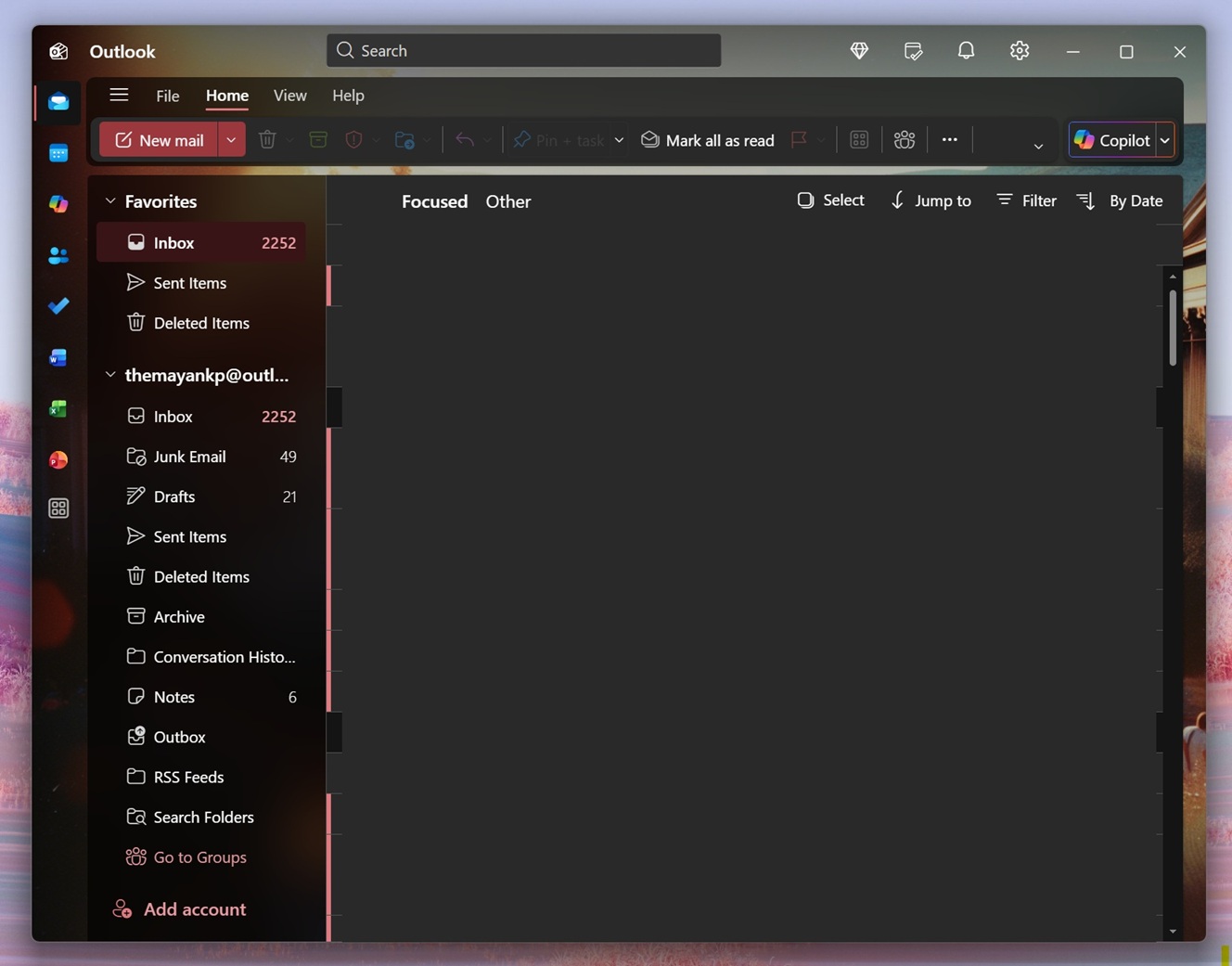Open Excel from the app rail
This screenshot has height=966, width=1232.
(x=58, y=408)
